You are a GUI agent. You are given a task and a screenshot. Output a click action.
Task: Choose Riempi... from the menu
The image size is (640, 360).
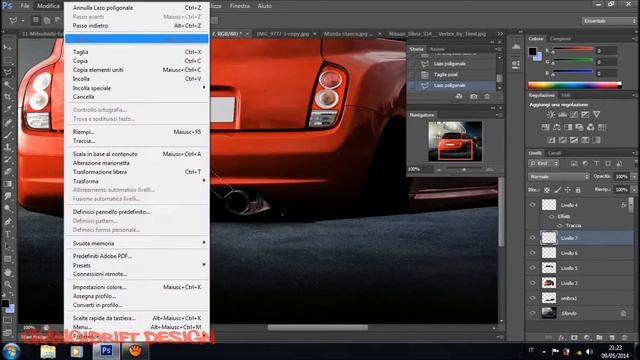(x=137, y=132)
